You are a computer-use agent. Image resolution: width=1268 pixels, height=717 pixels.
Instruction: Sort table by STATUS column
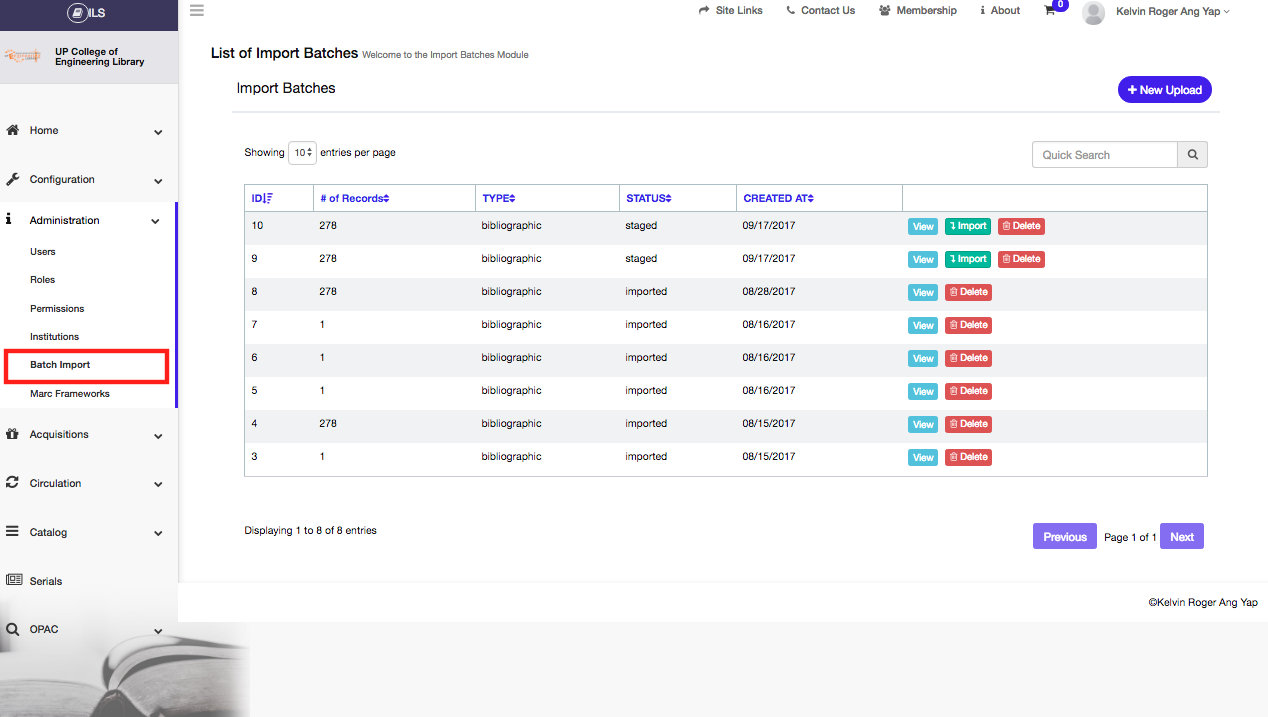click(648, 198)
